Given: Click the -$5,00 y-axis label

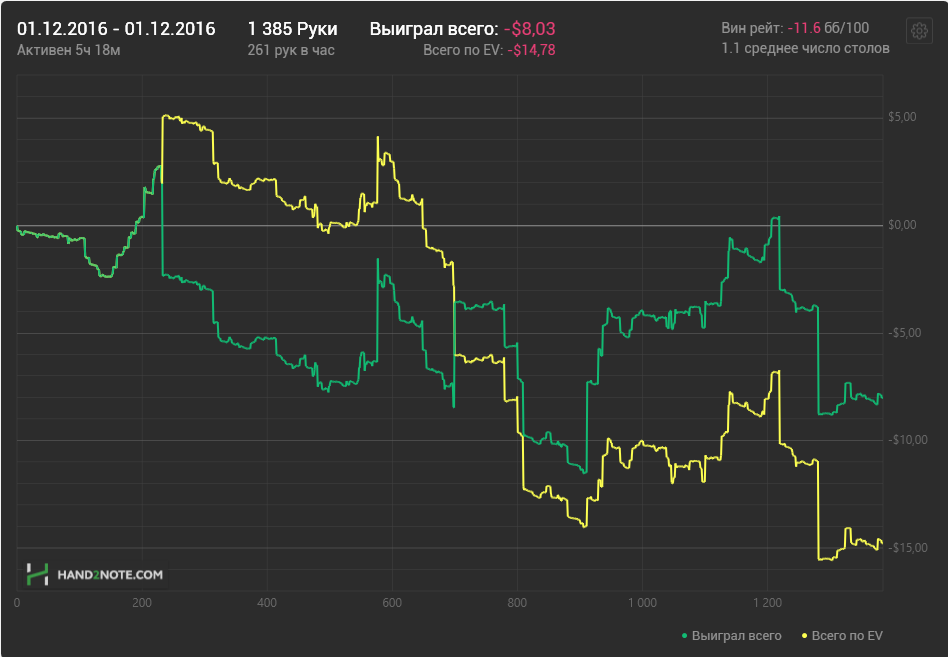Looking at the screenshot, I should [x=904, y=333].
